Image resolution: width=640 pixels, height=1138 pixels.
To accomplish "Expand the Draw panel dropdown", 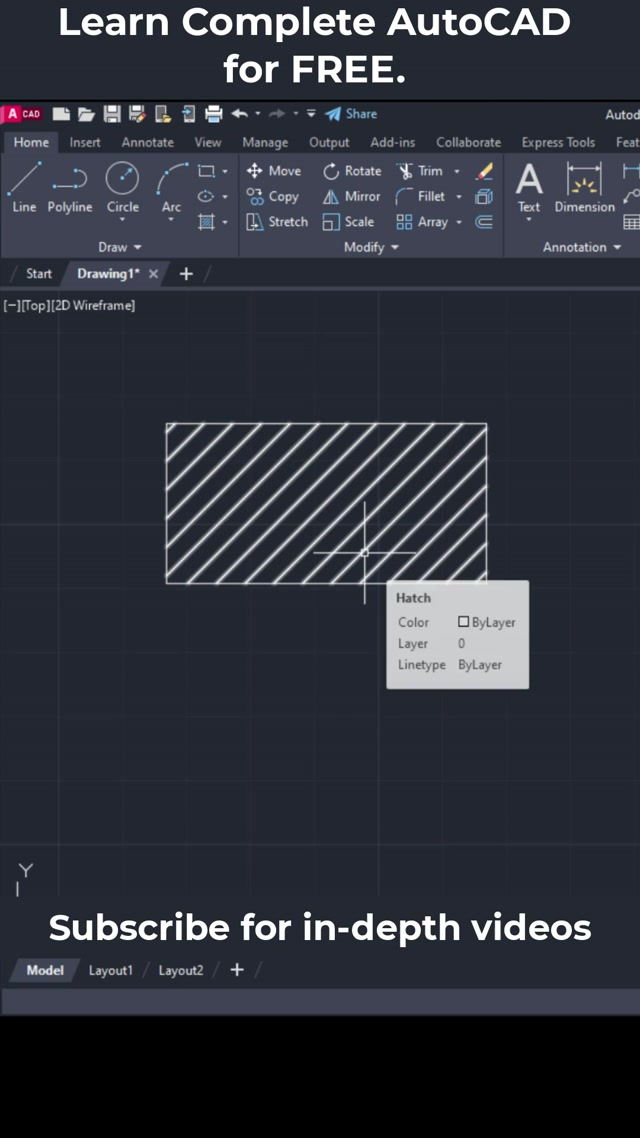I will (121, 247).
